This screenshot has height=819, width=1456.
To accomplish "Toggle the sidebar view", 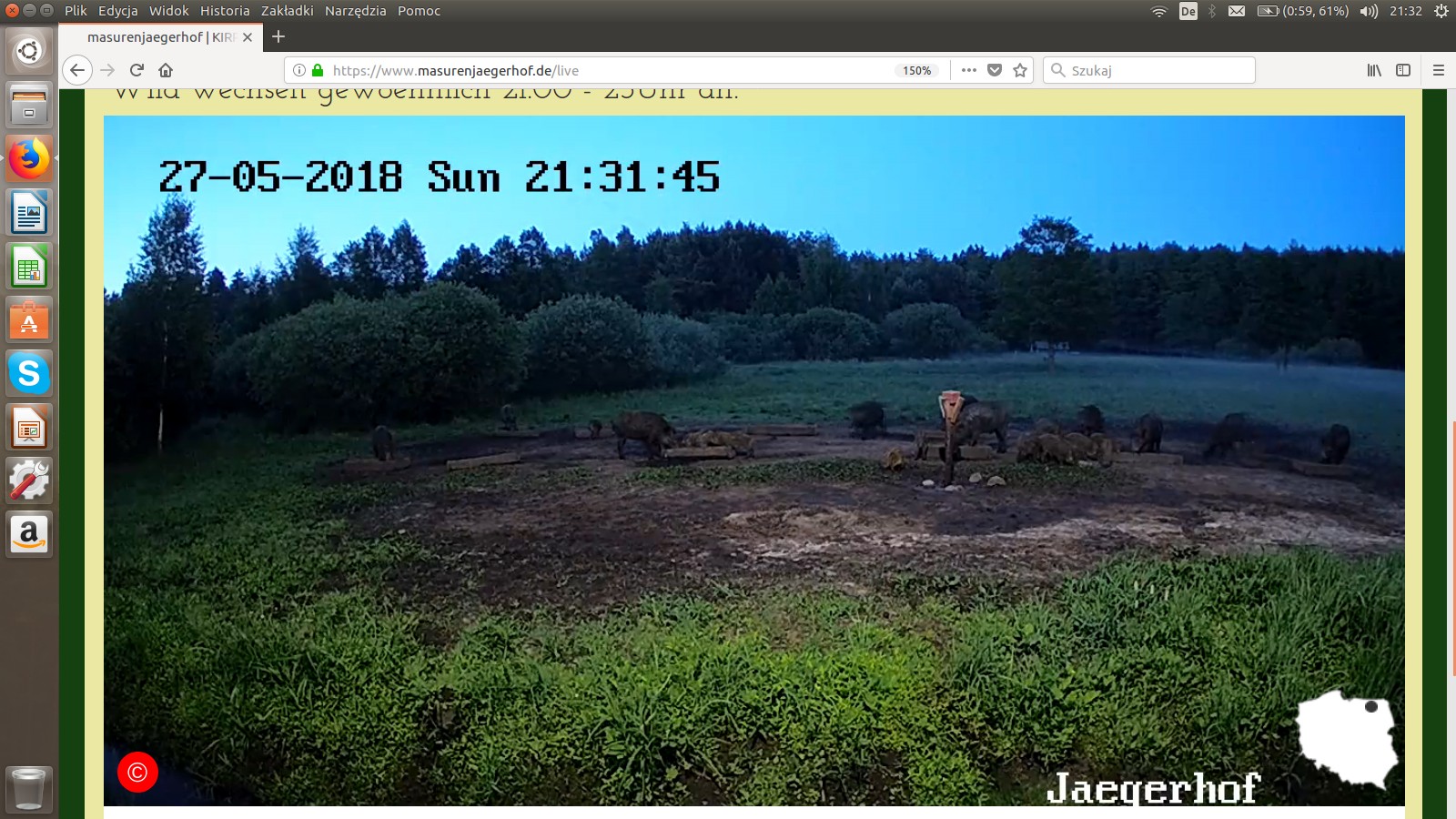I will pyautogui.click(x=1403, y=70).
